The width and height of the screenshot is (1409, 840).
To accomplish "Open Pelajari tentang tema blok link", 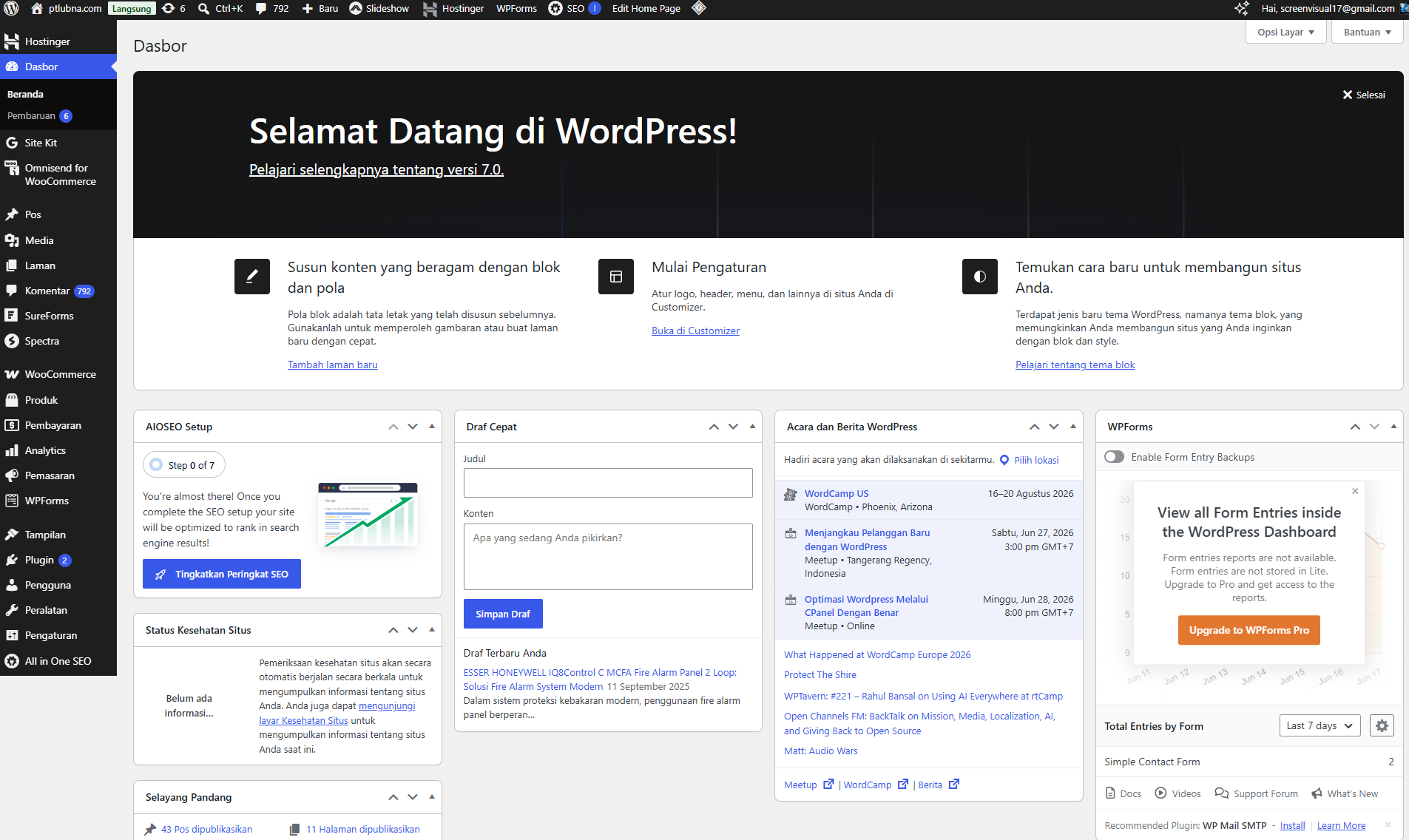I will coord(1075,365).
